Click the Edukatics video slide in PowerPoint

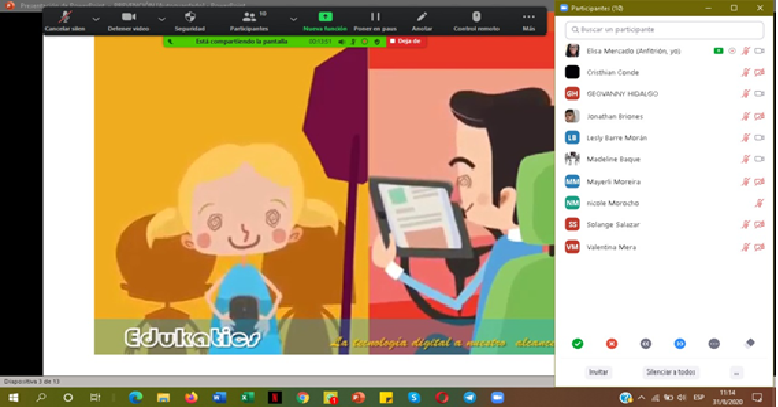coord(324,195)
